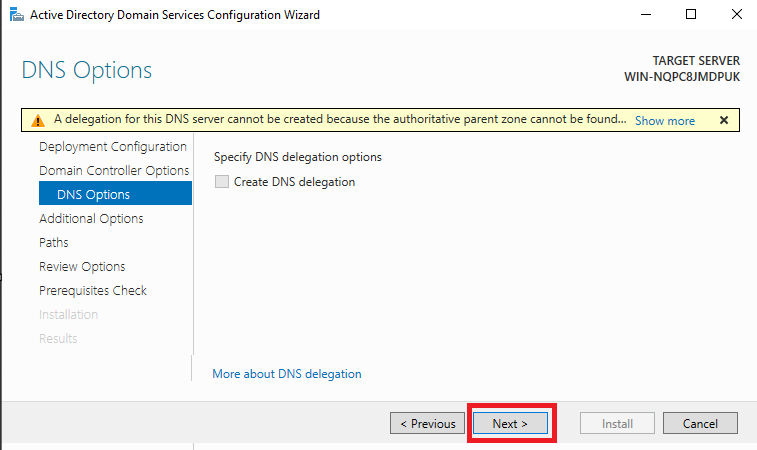Cancel the configuration wizard

(x=700, y=423)
